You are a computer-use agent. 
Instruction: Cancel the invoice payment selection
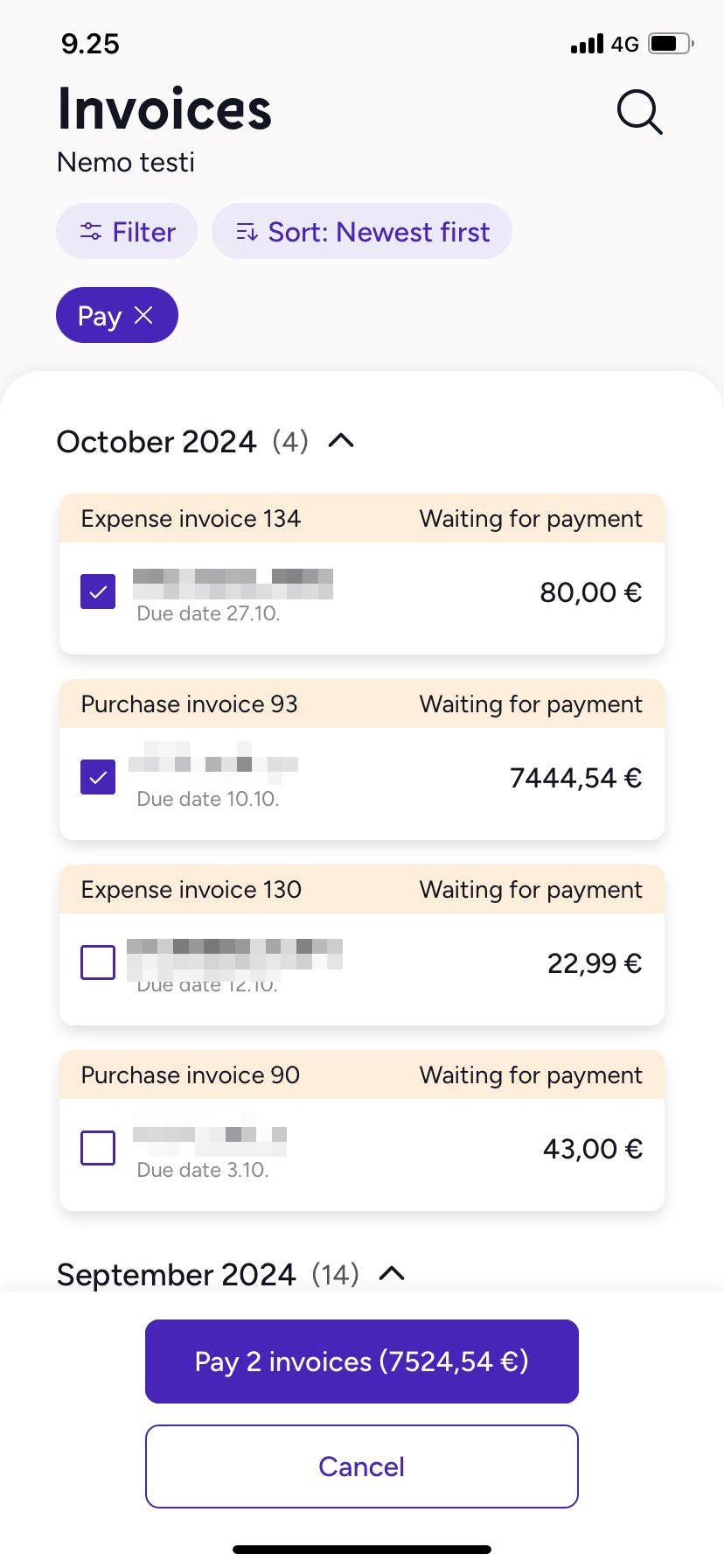(x=362, y=1466)
